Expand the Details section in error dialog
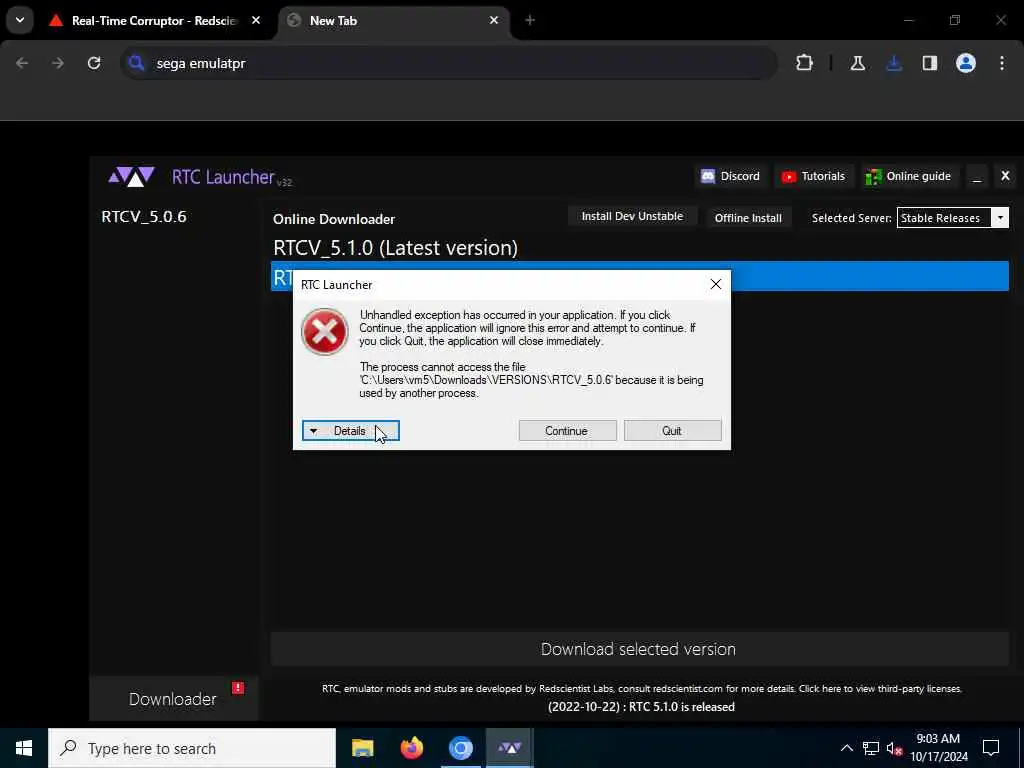This screenshot has width=1024, height=768. click(351, 431)
